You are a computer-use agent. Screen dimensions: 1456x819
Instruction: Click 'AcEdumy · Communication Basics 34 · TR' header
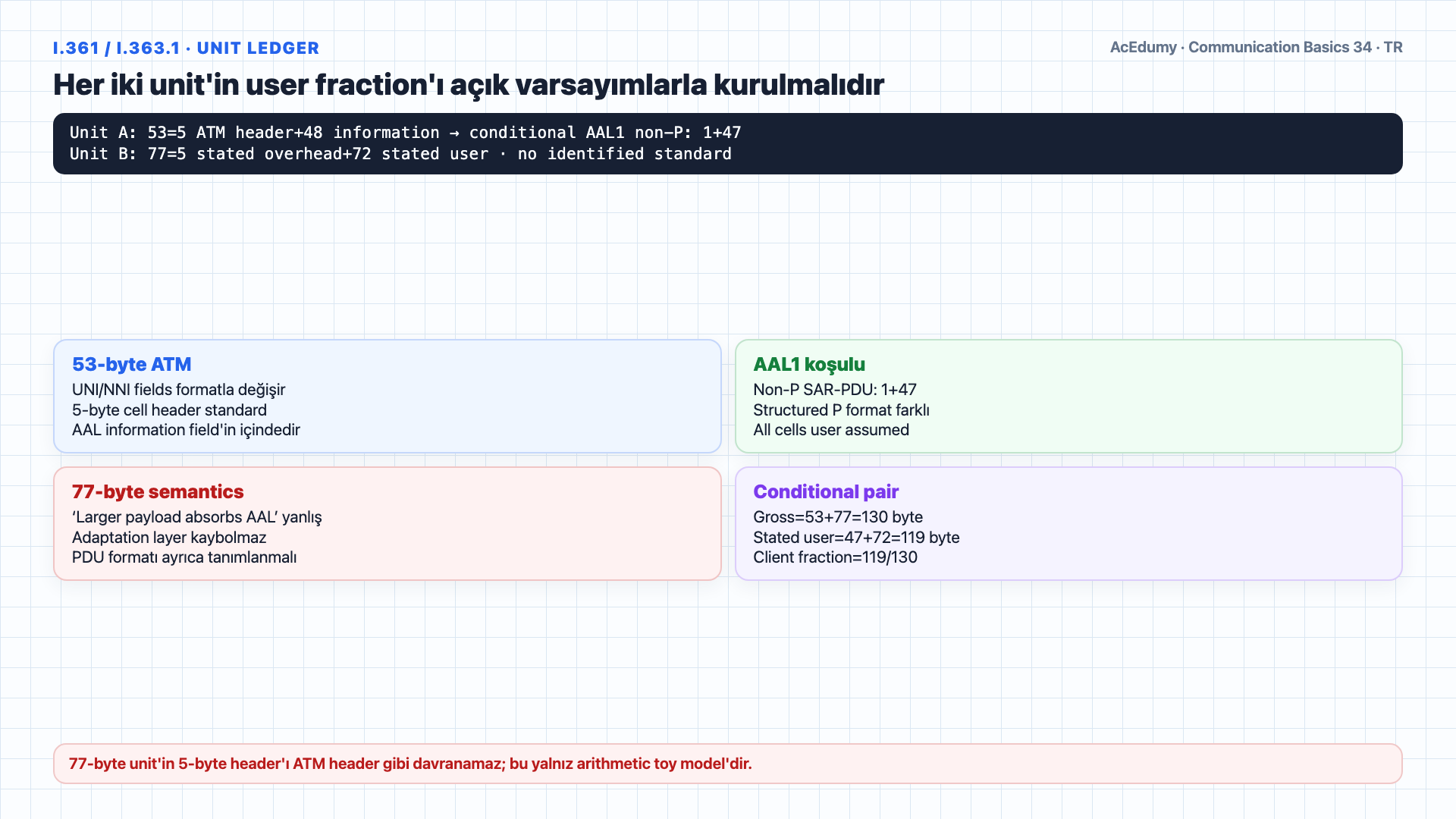point(1256,47)
